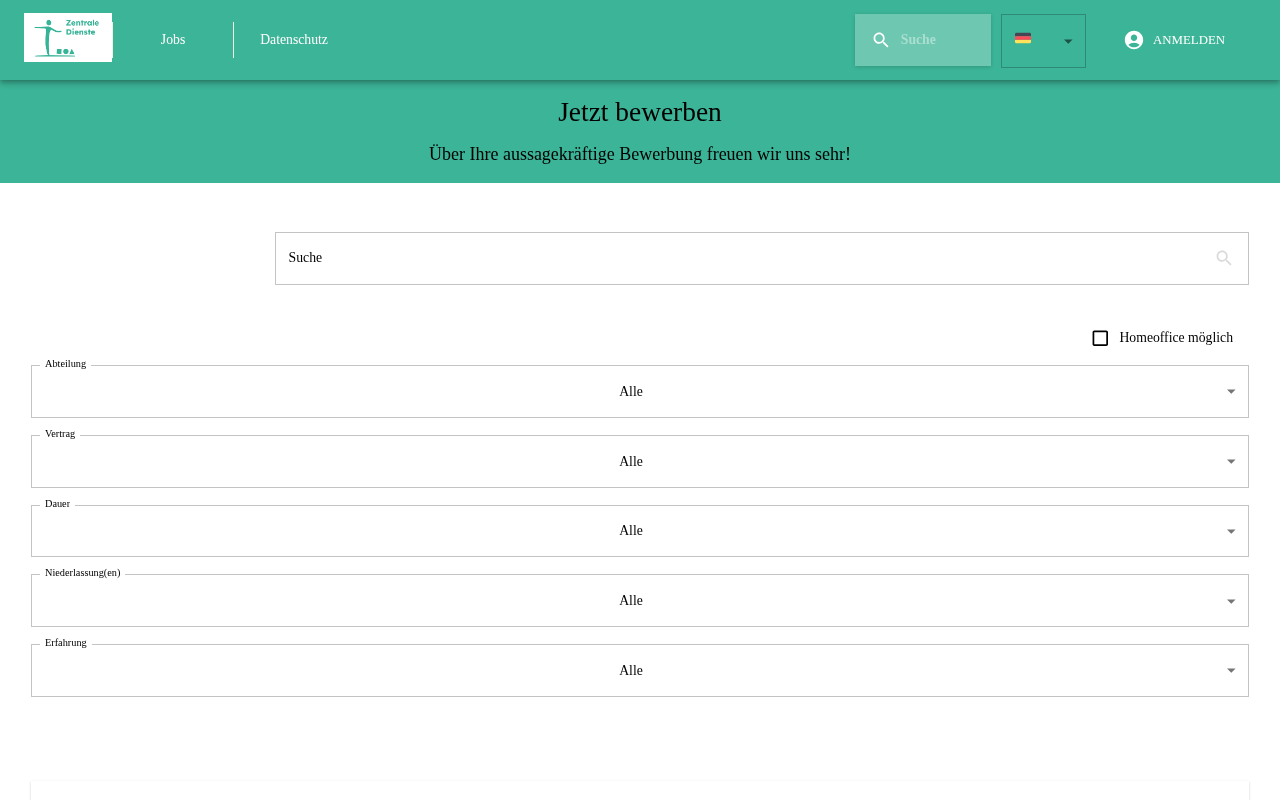Click the header search magnifier icon
This screenshot has width=1280, height=800.
coord(881,40)
